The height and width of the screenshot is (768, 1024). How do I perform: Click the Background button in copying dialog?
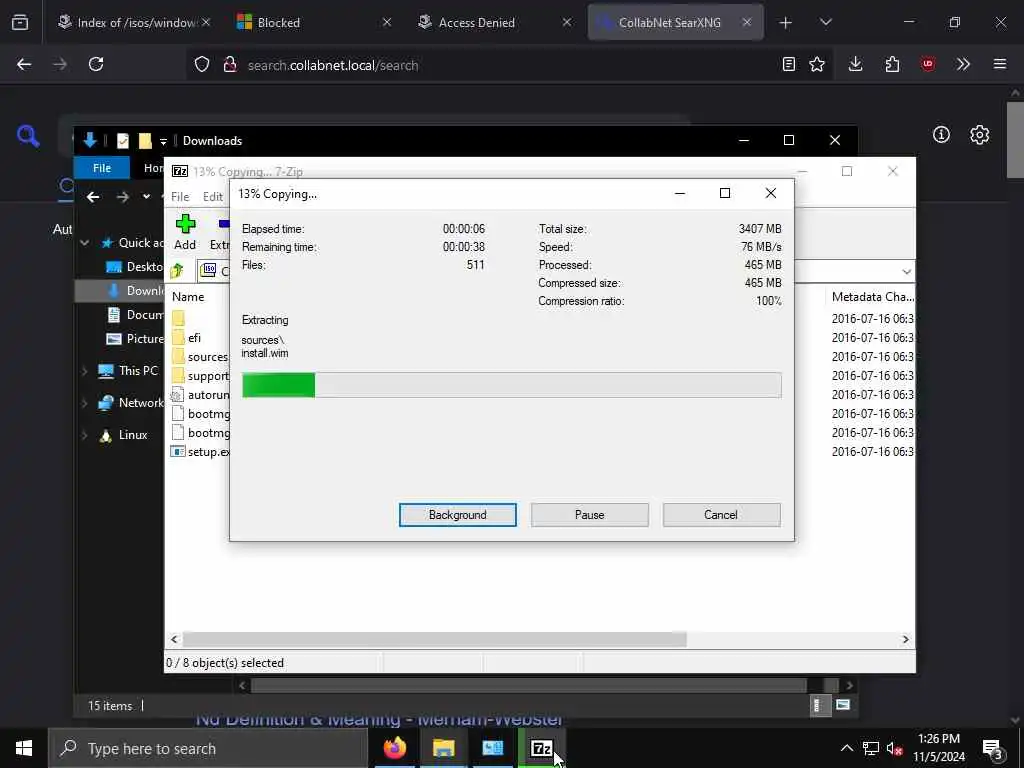457,515
